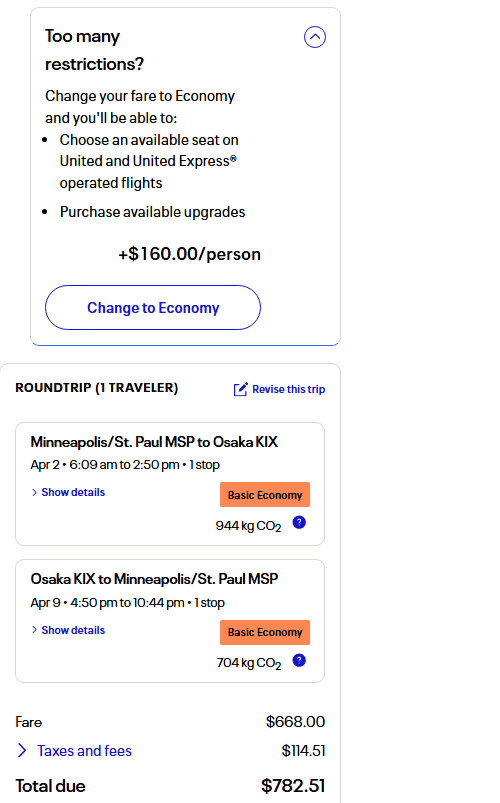Click the 704 kg CO2 emissions label
Viewport: 500px width, 803px height.
pos(249,663)
